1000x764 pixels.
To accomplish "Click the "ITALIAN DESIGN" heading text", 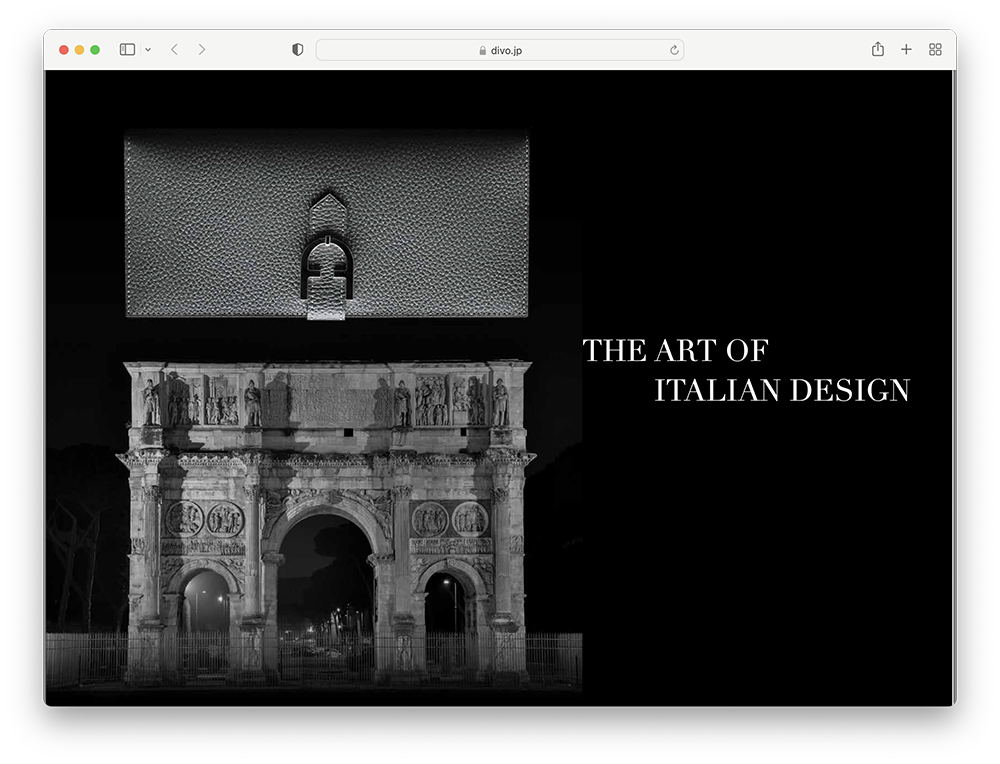I will [781, 391].
